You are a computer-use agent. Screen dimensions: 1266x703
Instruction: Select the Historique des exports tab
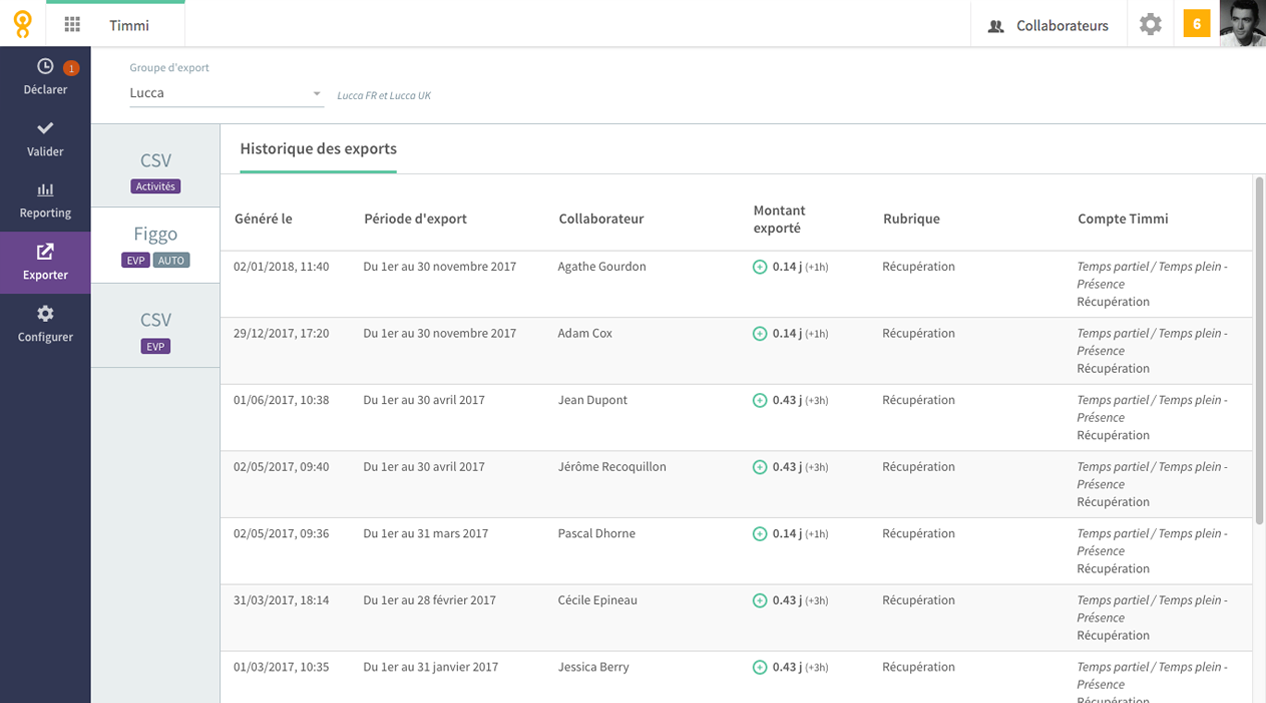(318, 149)
